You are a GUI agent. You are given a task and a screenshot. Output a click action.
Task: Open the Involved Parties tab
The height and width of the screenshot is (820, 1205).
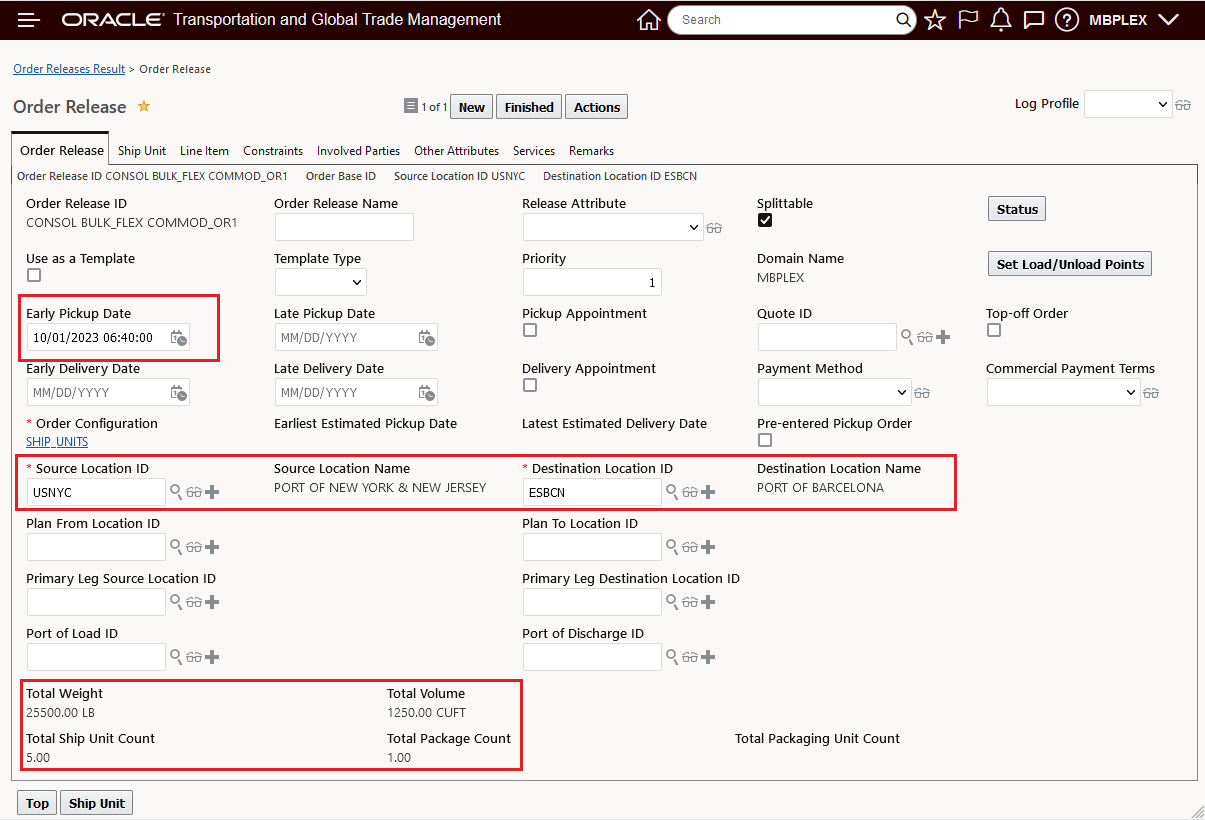[x=358, y=151]
